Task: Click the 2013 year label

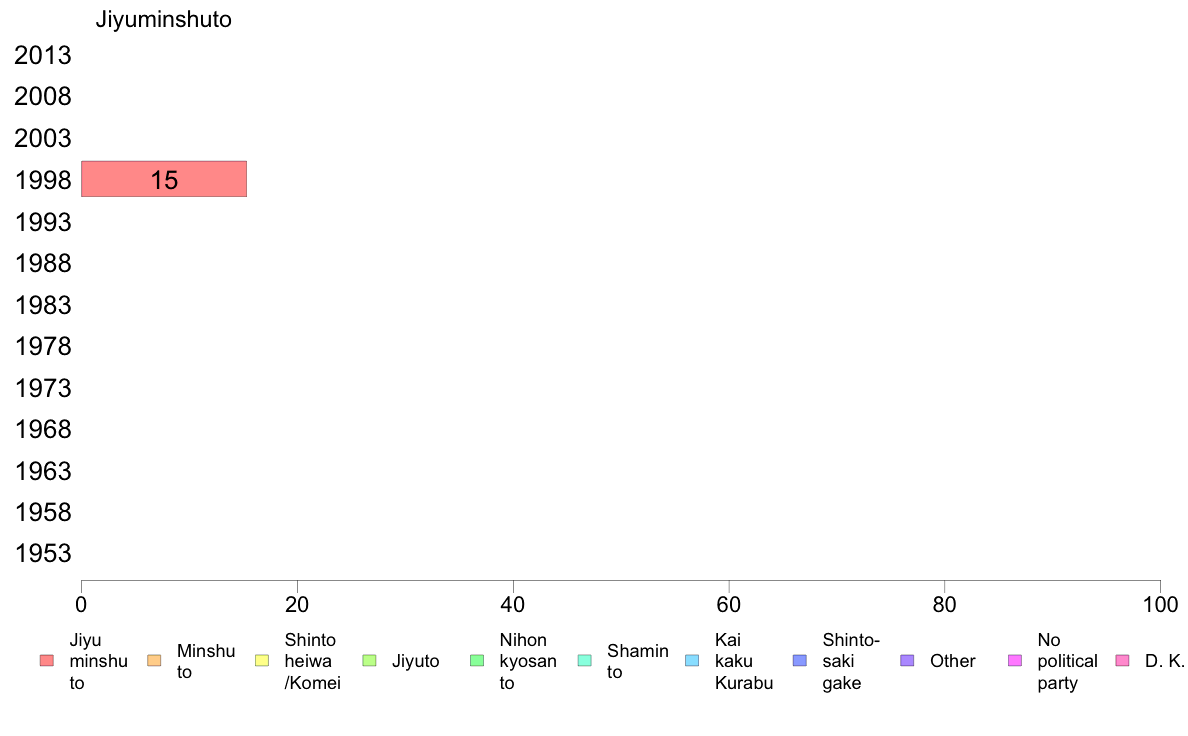Action: click(42, 55)
